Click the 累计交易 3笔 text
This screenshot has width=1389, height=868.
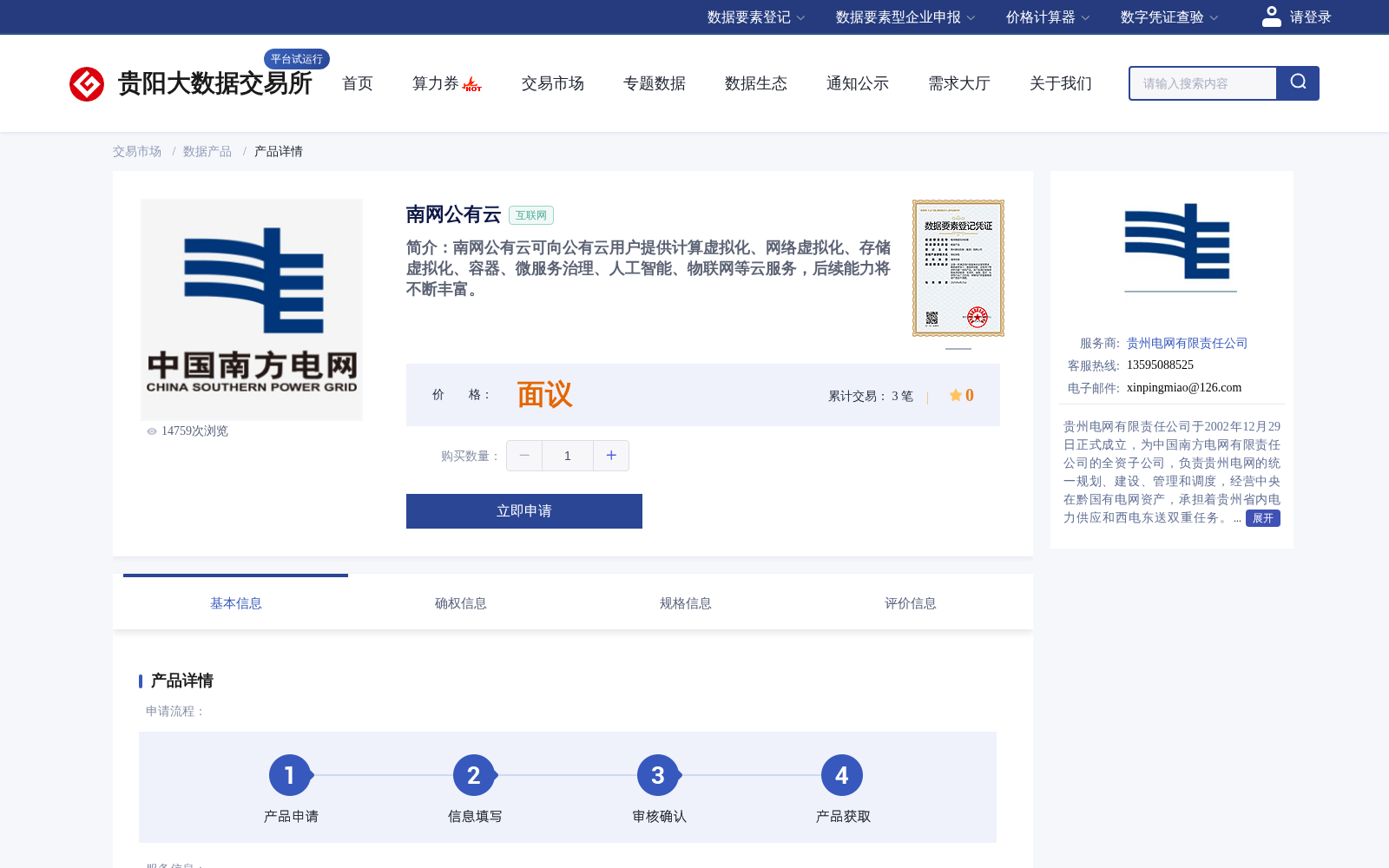click(x=871, y=397)
